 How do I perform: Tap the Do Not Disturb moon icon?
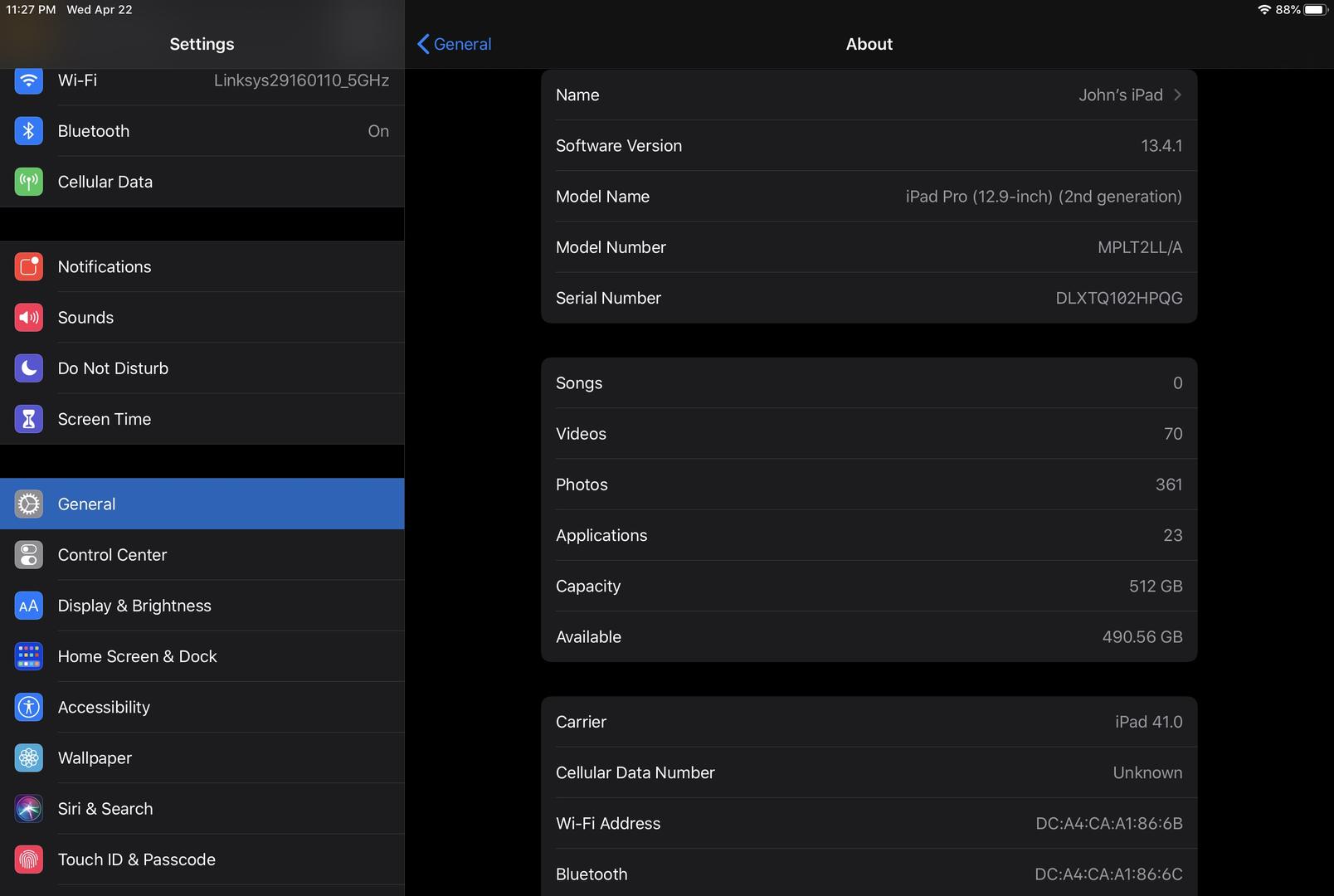tap(29, 368)
